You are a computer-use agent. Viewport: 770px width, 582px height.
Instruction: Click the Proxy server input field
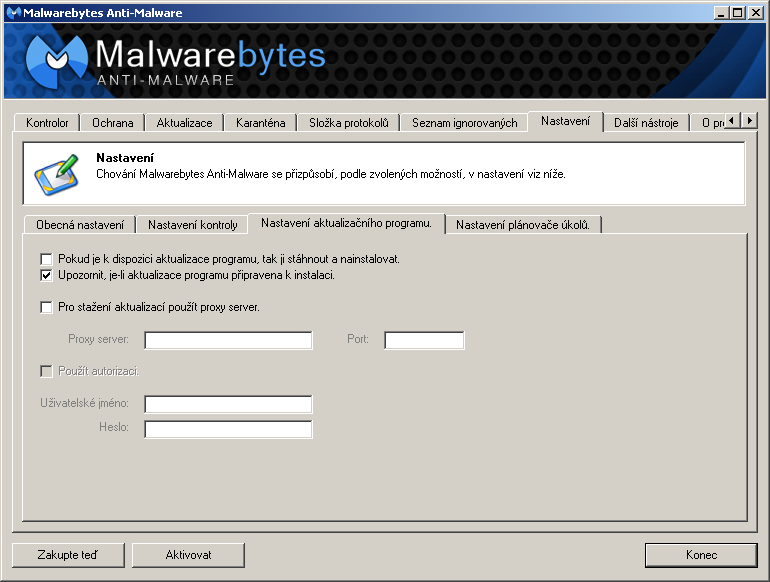point(228,340)
